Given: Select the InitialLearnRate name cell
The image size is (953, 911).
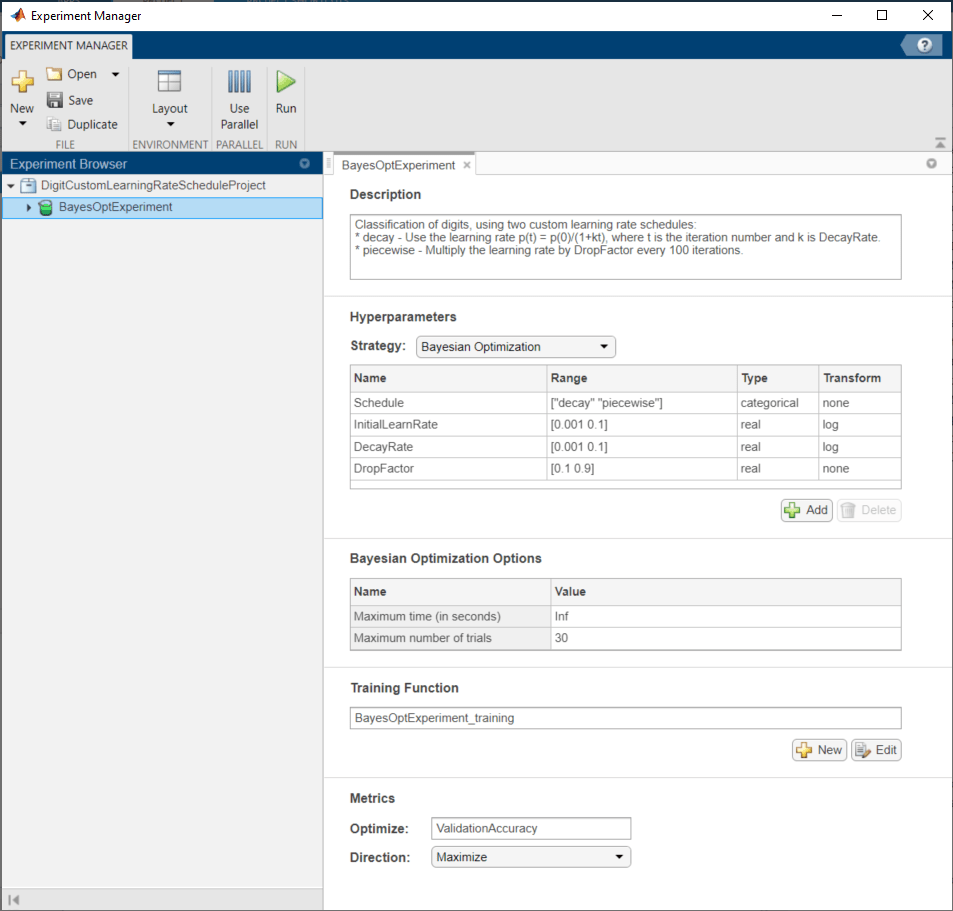Looking at the screenshot, I should (449, 425).
